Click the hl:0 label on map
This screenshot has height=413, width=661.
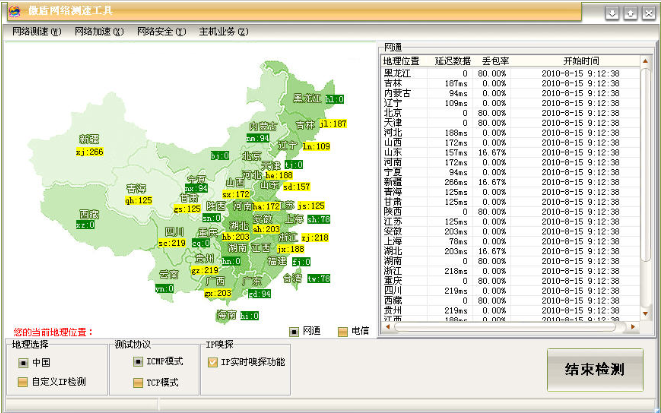(335, 99)
